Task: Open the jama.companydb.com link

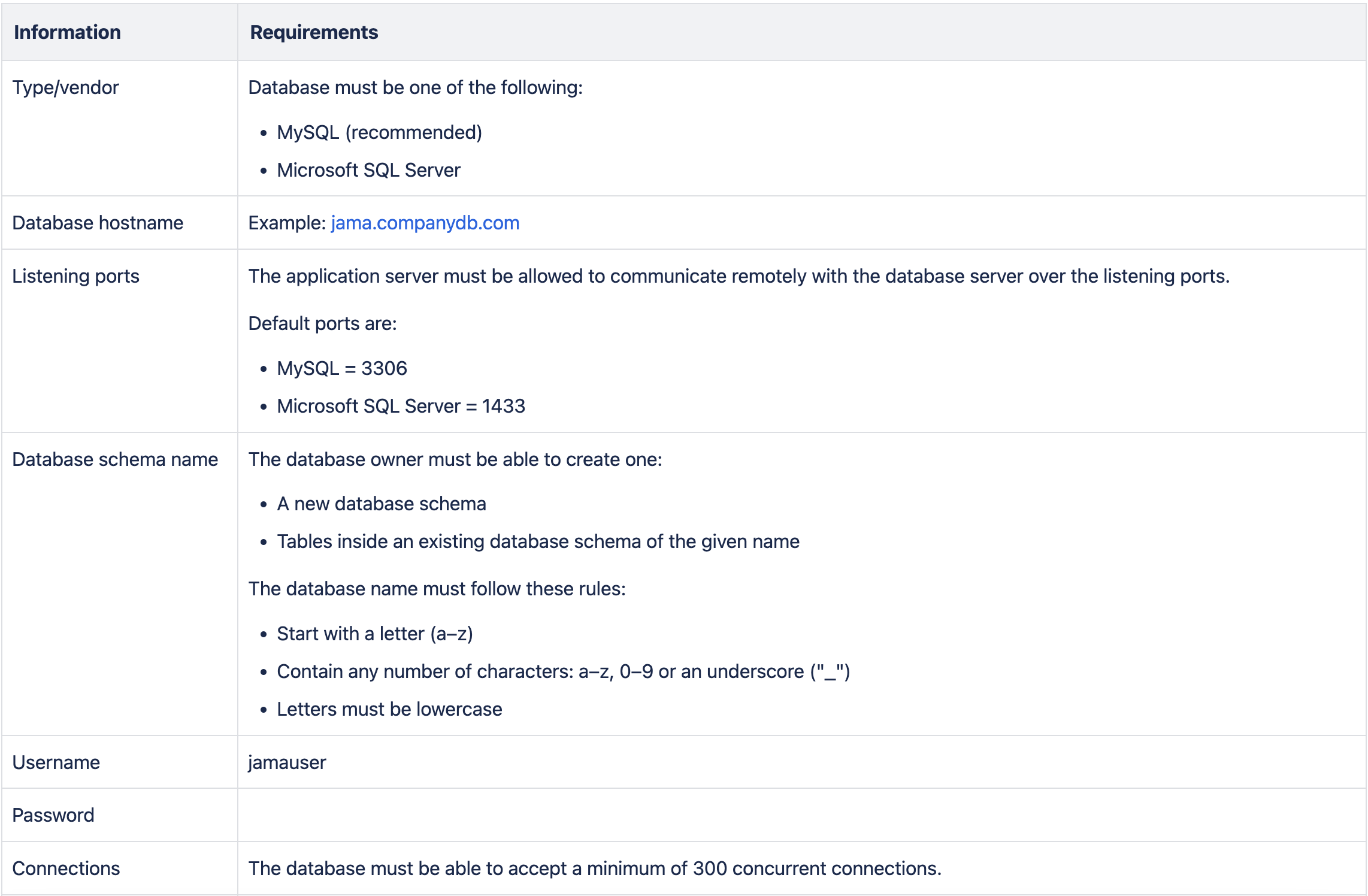Action: [x=425, y=223]
